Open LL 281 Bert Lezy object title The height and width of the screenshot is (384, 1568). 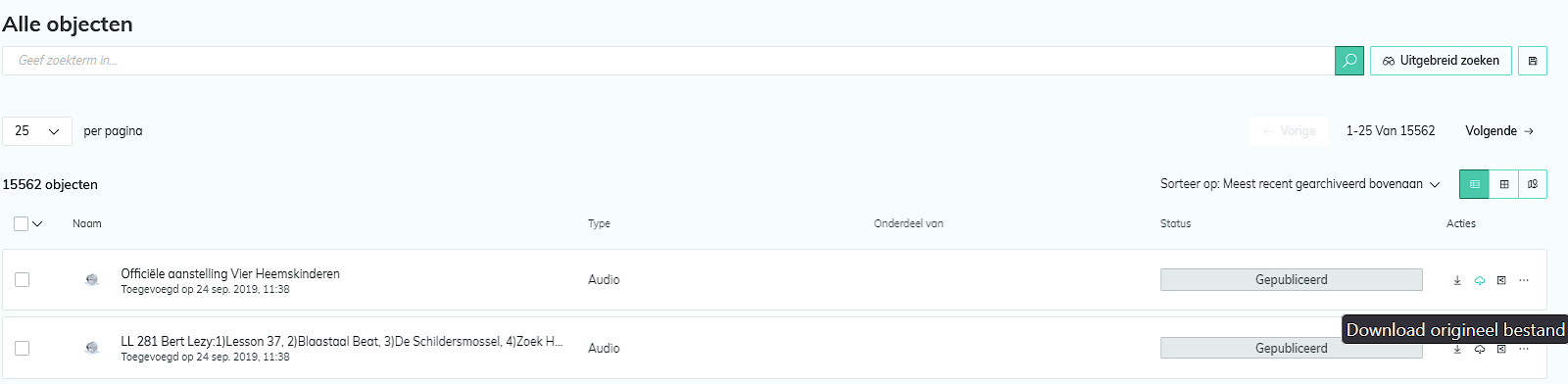click(x=342, y=342)
